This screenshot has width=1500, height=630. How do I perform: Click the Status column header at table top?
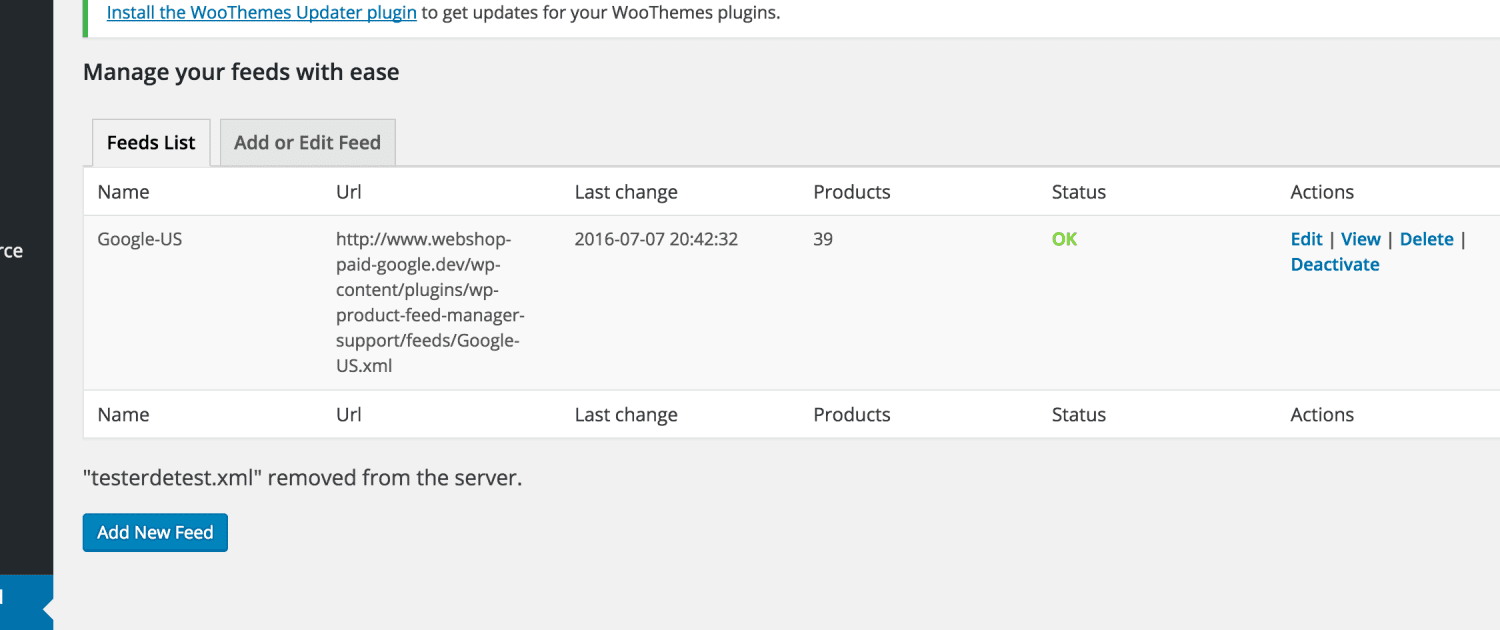coord(1078,192)
